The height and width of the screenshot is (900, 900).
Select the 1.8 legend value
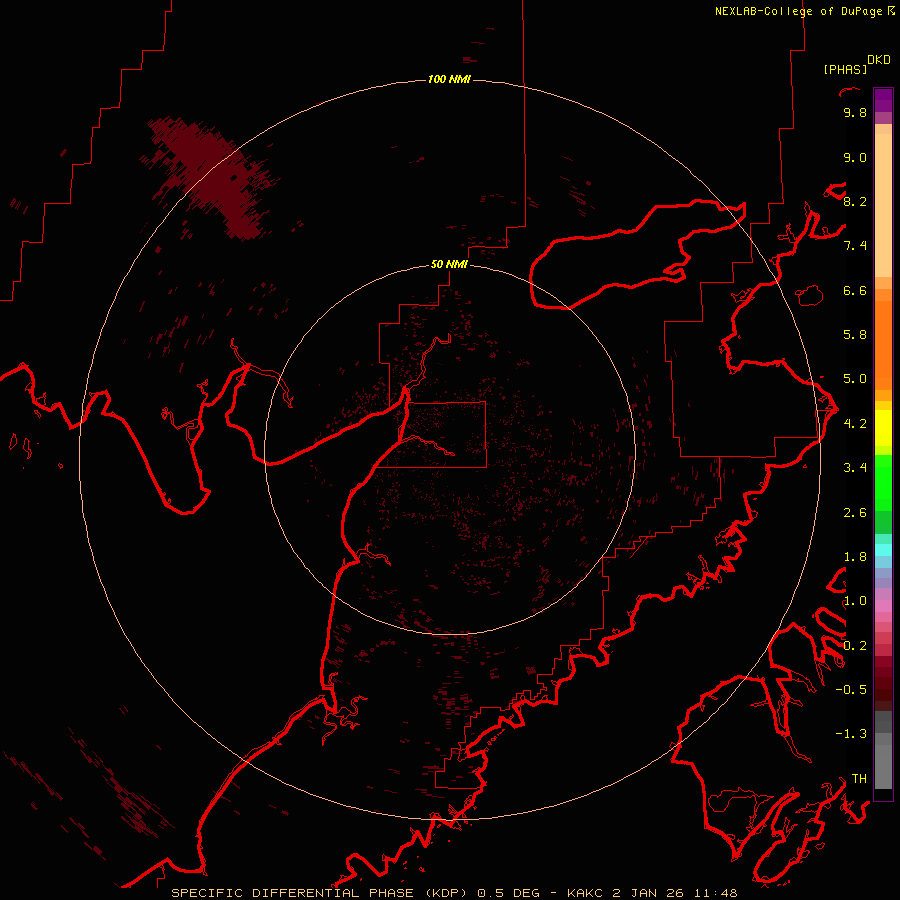[855, 557]
